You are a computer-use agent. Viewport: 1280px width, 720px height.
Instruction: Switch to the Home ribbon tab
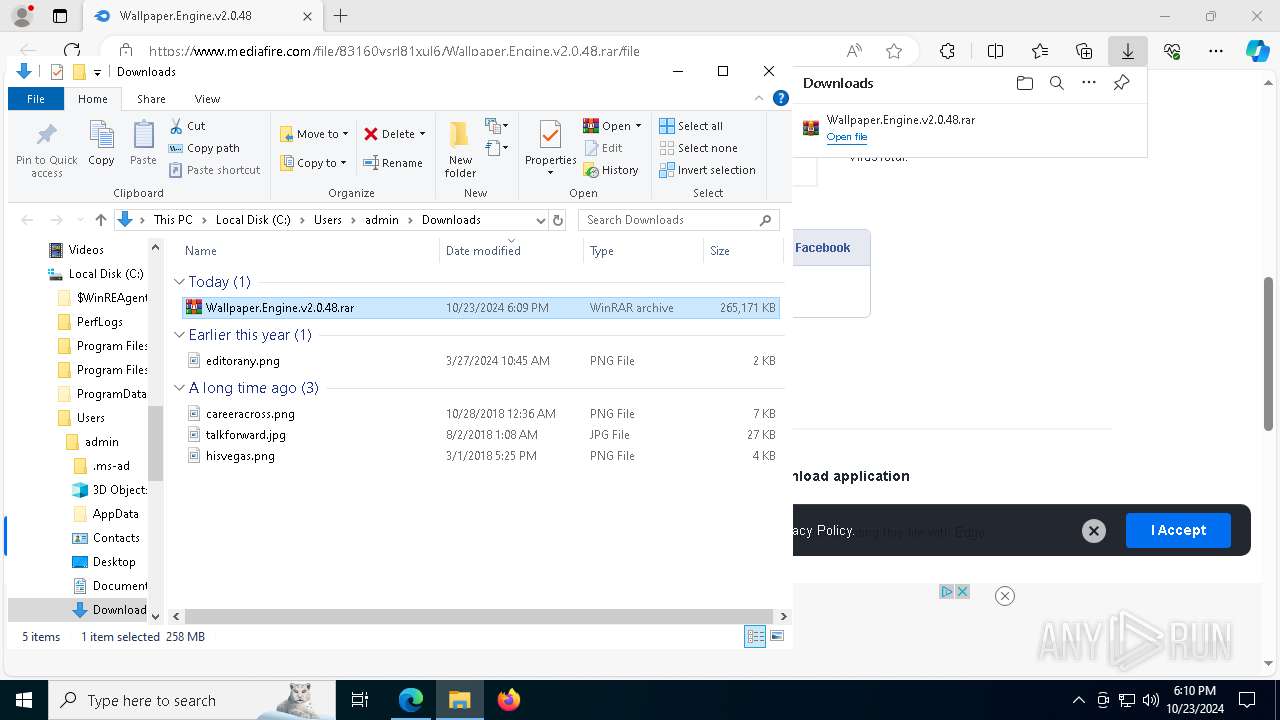[93, 99]
